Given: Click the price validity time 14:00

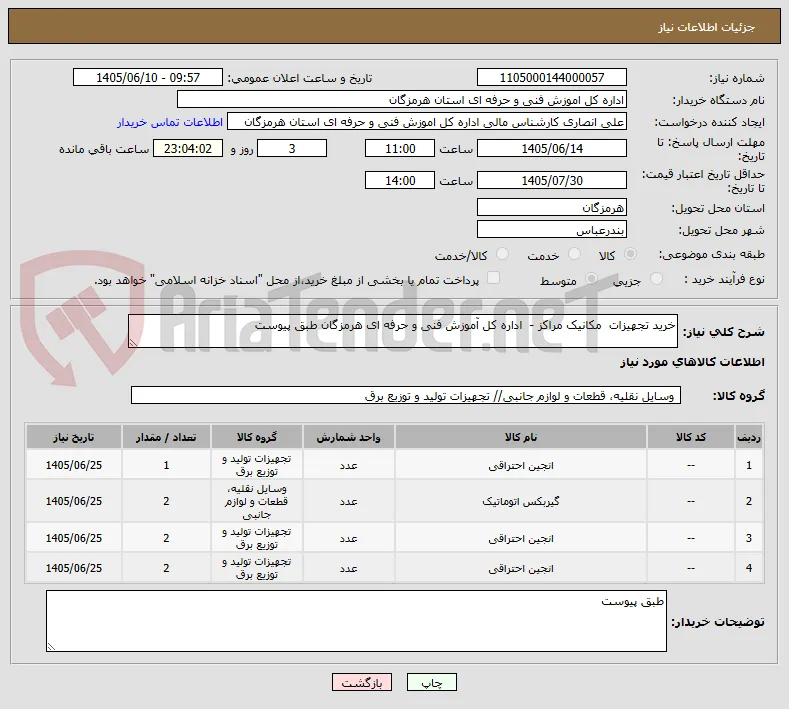Looking at the screenshot, I should [x=400, y=180].
